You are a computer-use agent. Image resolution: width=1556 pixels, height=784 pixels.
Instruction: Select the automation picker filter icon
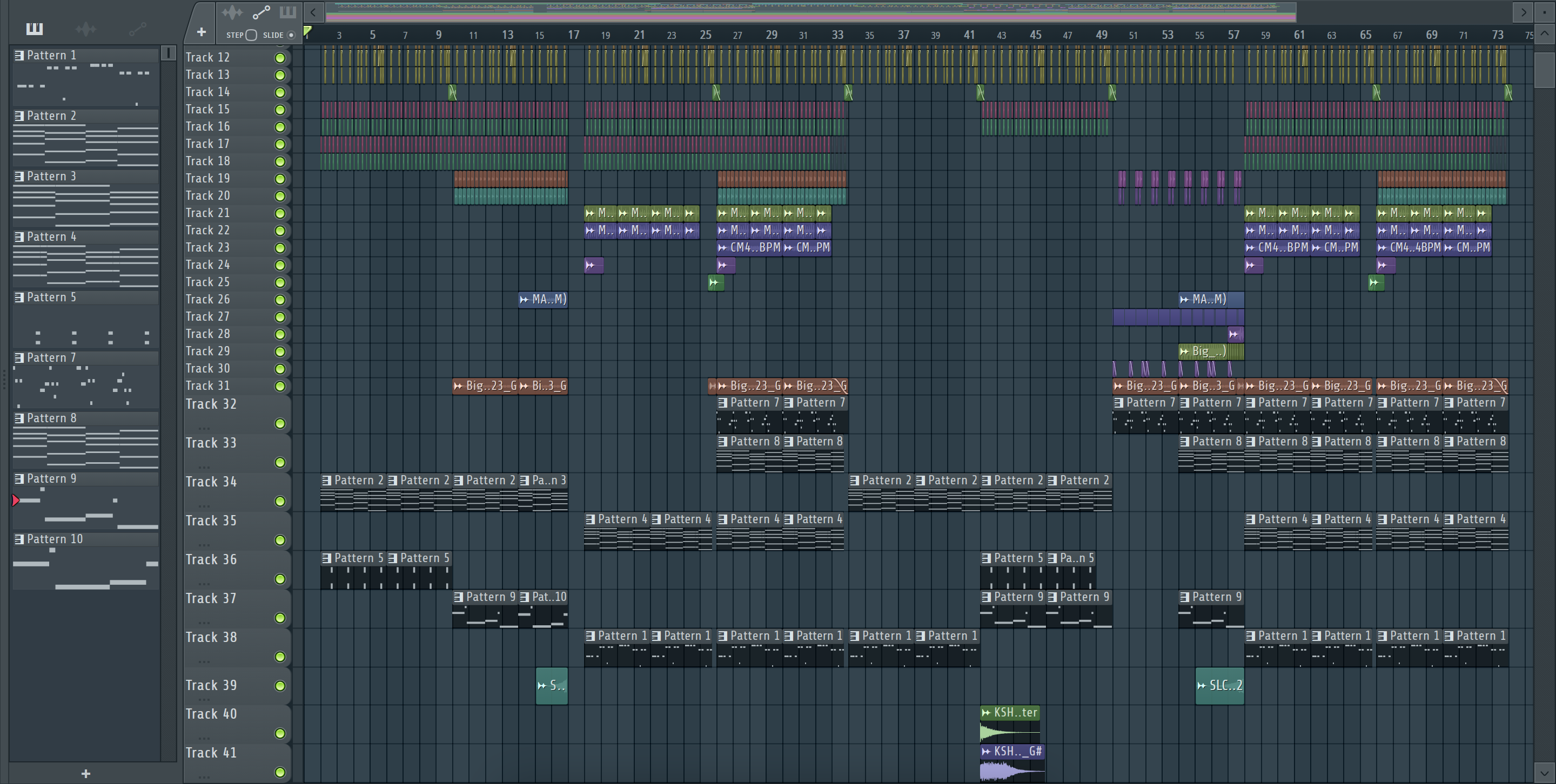pos(137,29)
